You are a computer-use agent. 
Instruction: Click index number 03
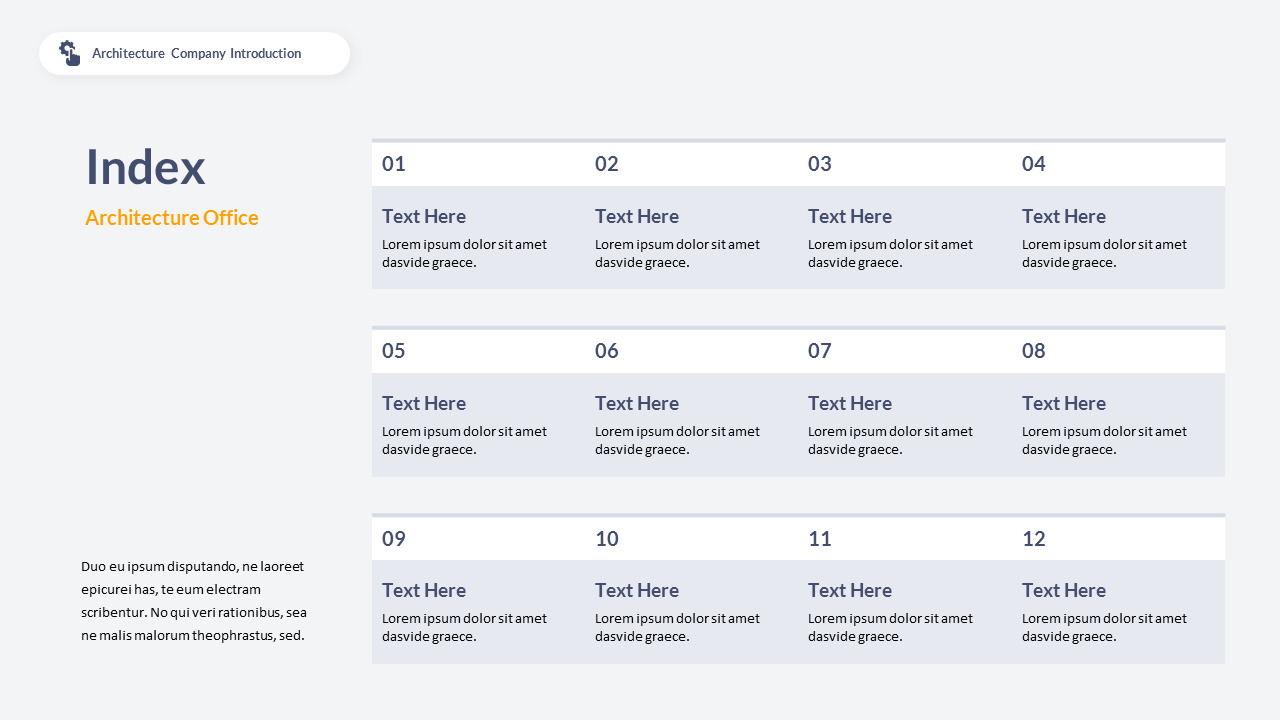pos(820,164)
